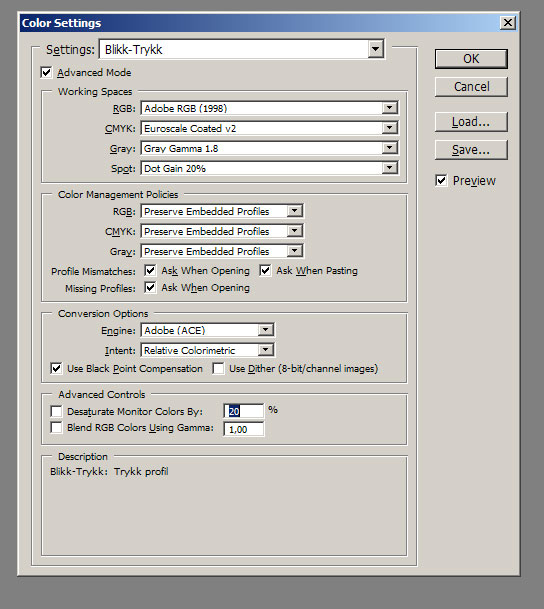
Task: Expand the Intent Relative Colorimetric dropdown
Action: tap(207, 350)
